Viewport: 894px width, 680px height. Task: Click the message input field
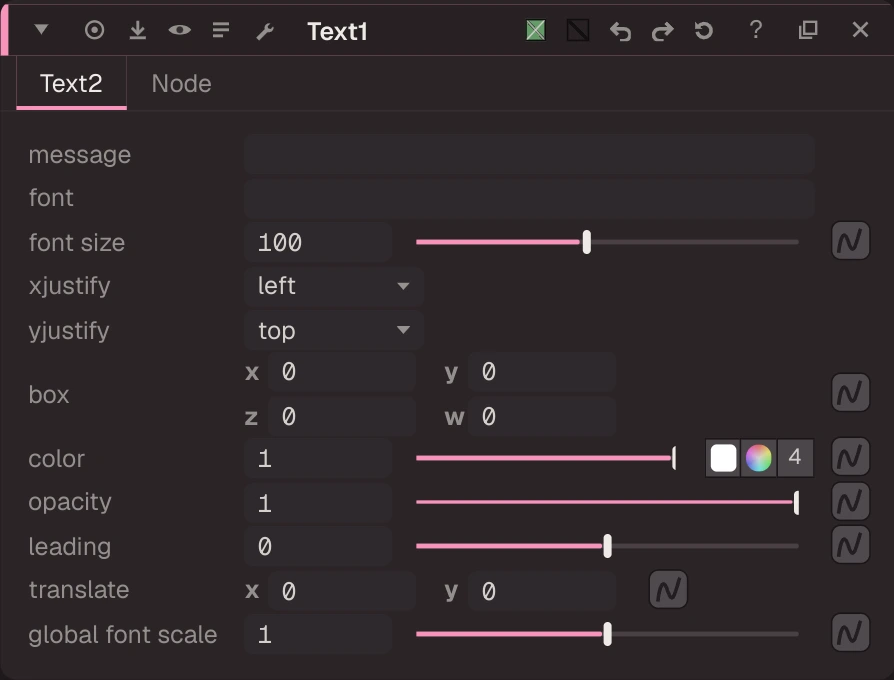[x=529, y=154]
